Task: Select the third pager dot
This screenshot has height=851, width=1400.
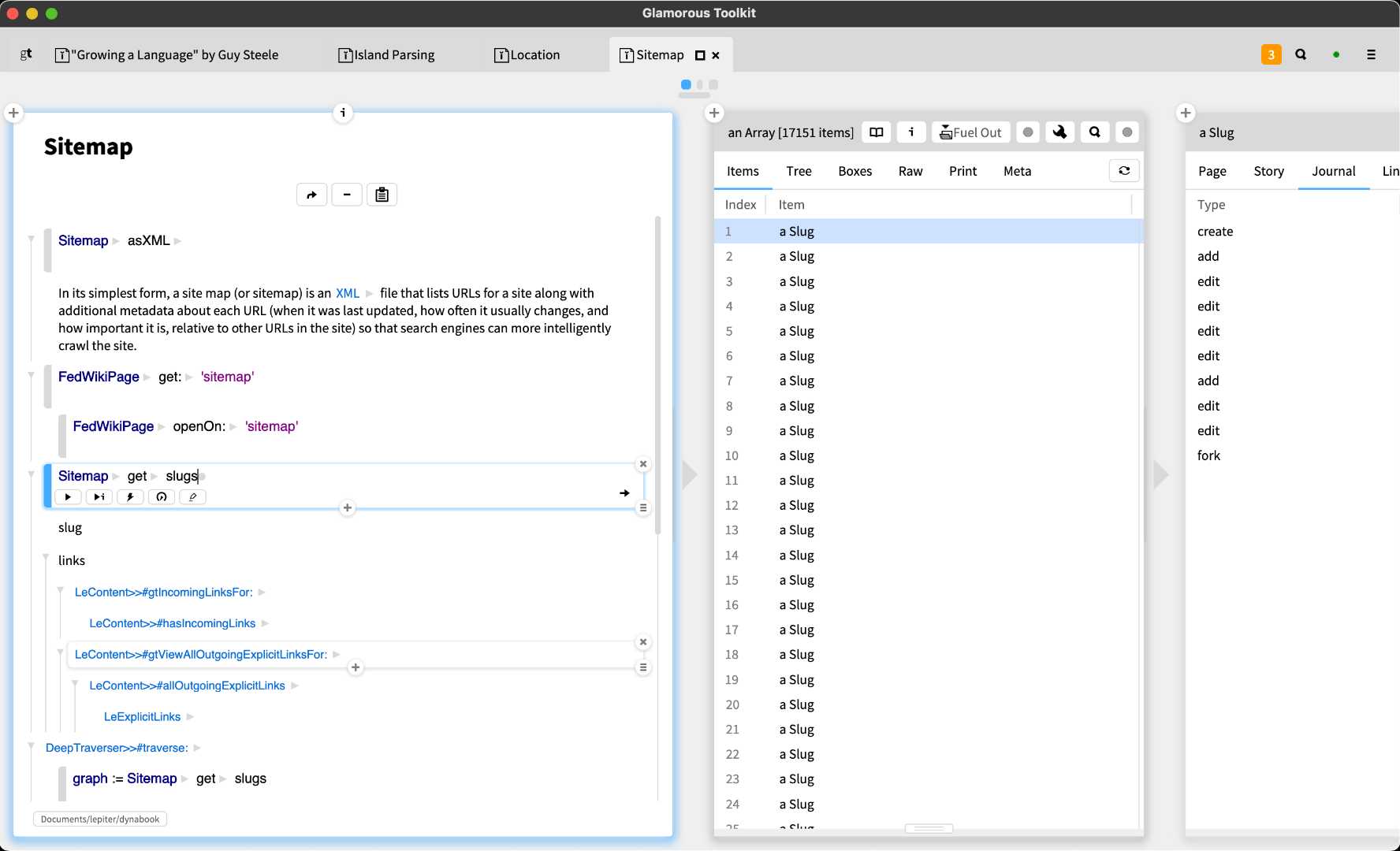Action: pos(713,84)
